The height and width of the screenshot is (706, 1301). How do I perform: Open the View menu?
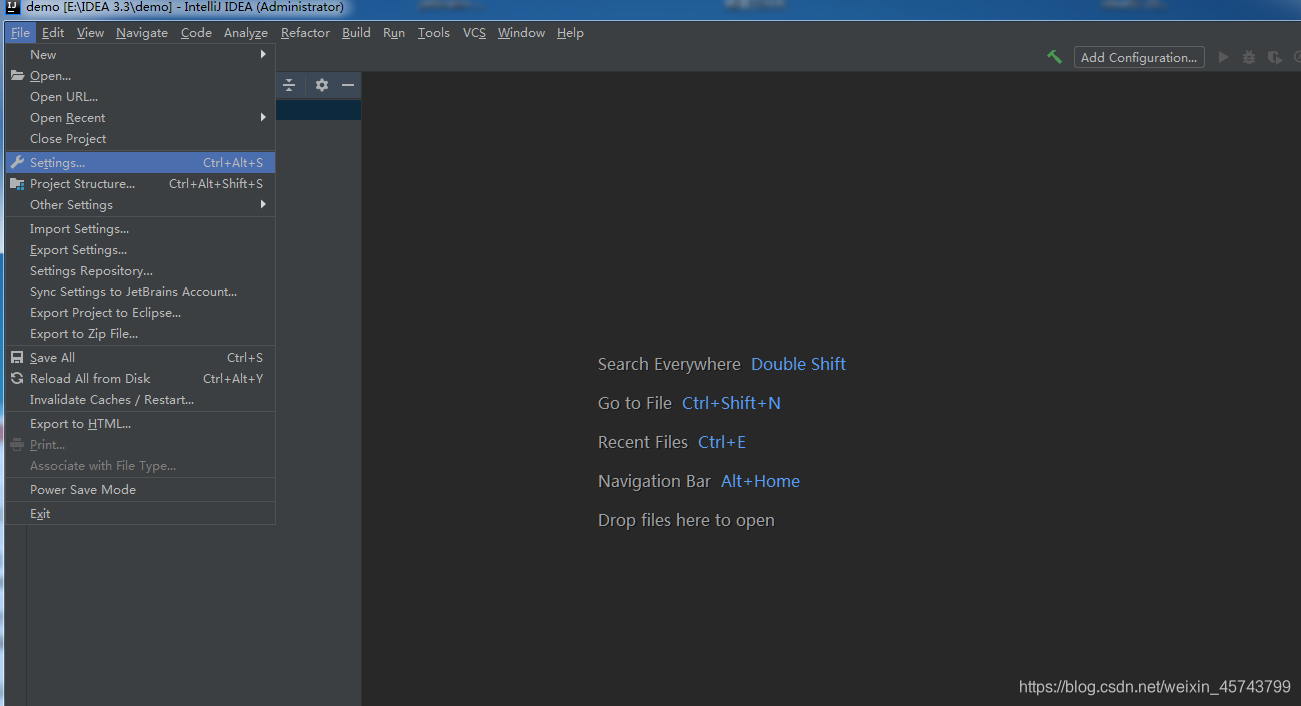(x=90, y=33)
